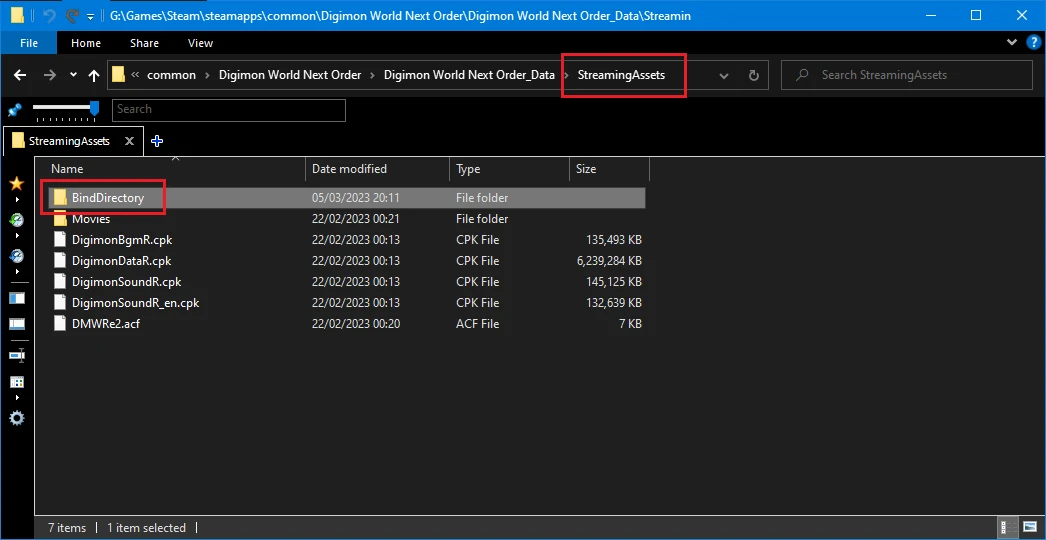Open the recent locations dropdown chevron
The width and height of the screenshot is (1046, 540).
click(73, 75)
